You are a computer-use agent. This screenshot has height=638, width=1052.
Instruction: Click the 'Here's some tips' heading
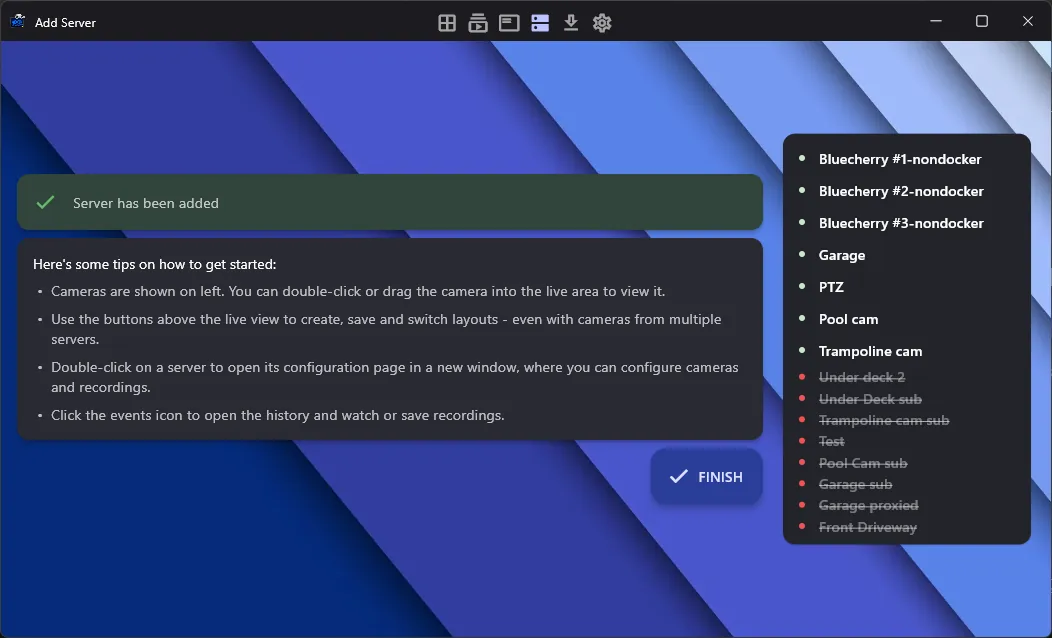tap(154, 264)
